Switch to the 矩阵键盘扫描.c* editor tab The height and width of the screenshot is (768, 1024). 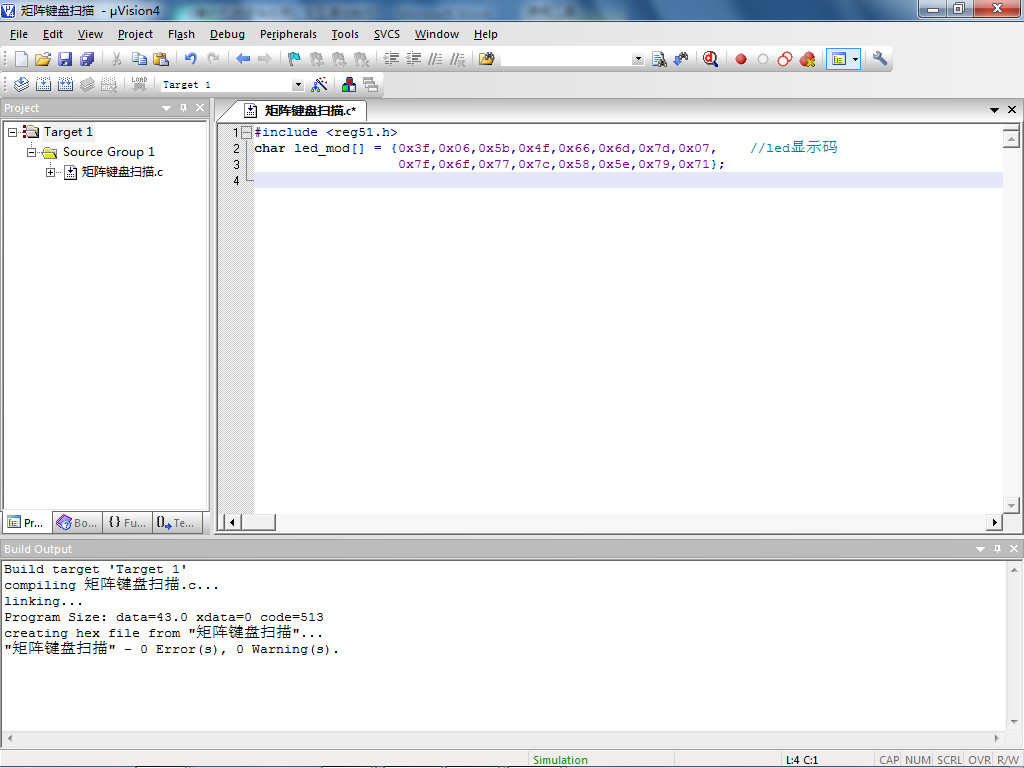[x=300, y=110]
